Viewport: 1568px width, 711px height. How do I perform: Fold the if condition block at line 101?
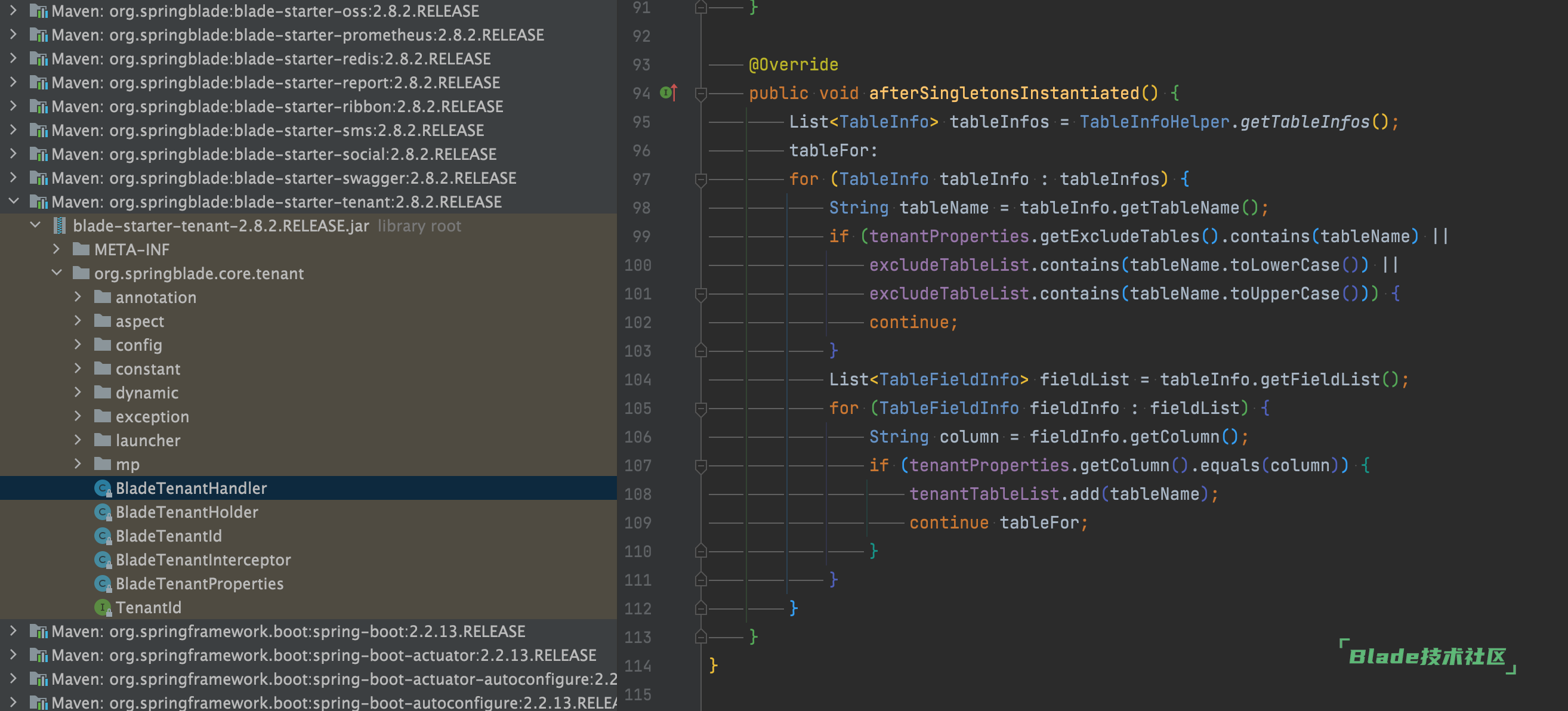click(x=700, y=293)
